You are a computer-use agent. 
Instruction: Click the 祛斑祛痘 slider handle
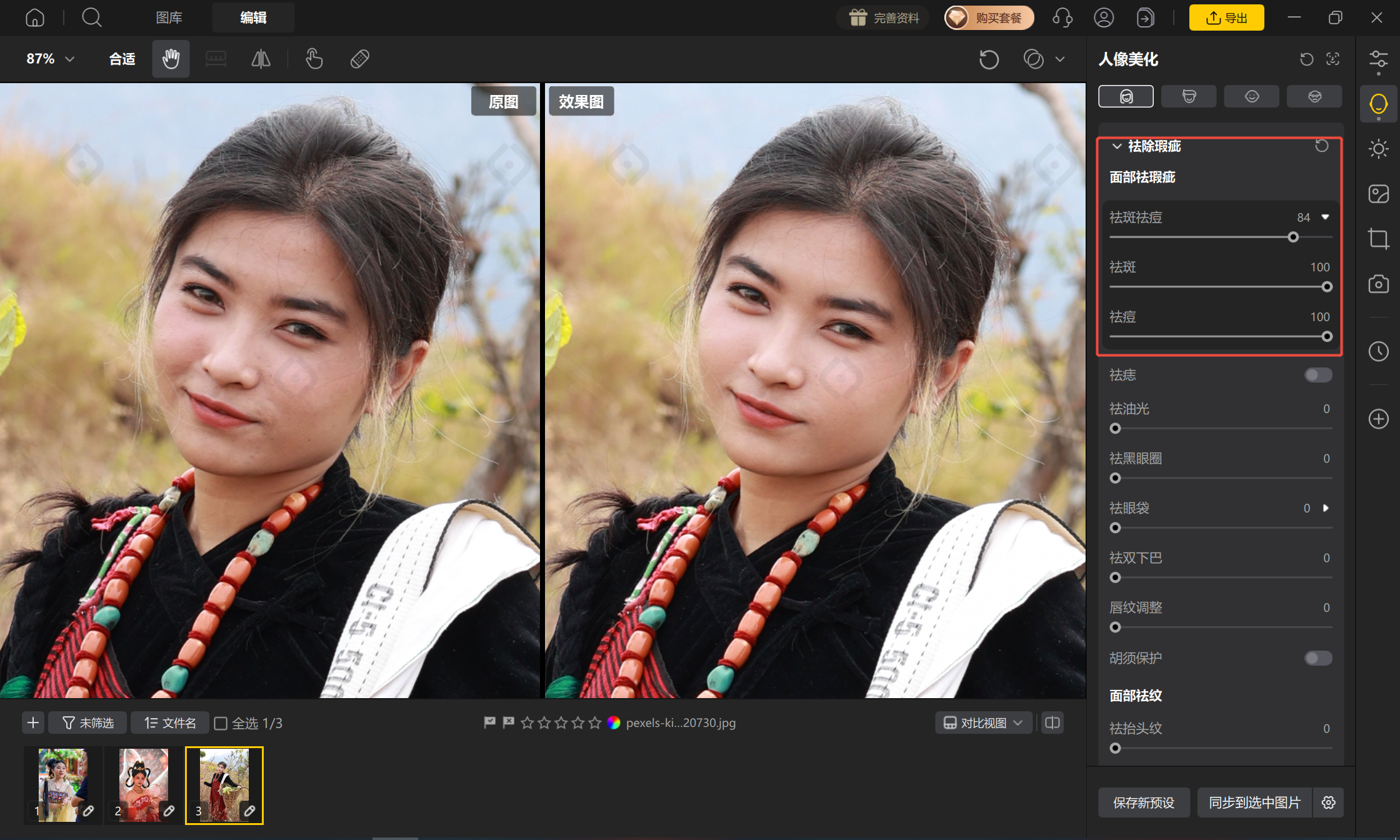coord(1293,237)
